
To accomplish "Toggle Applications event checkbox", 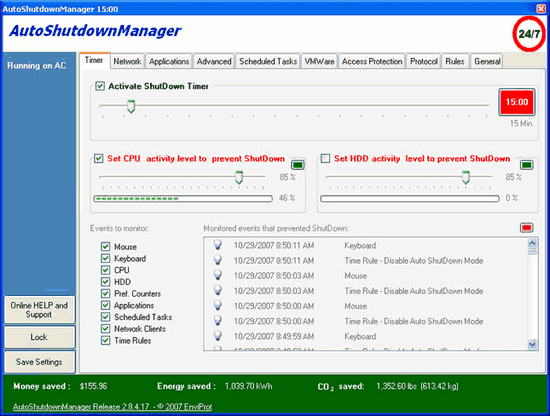I will coord(105,305).
